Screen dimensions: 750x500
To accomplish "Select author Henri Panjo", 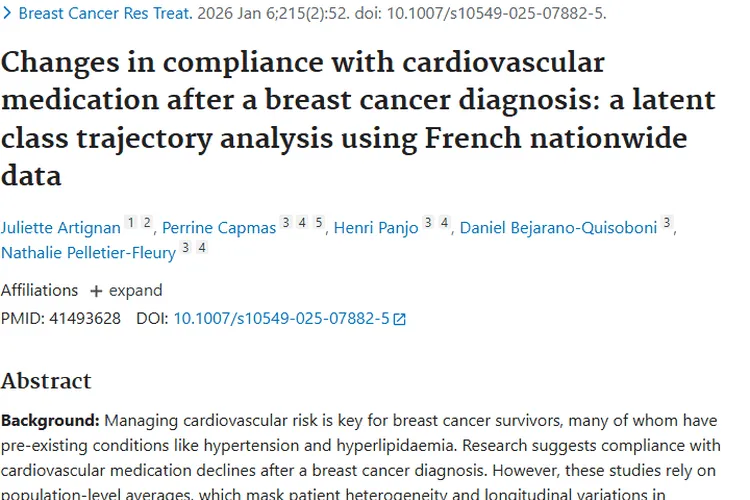I will coord(376,228).
